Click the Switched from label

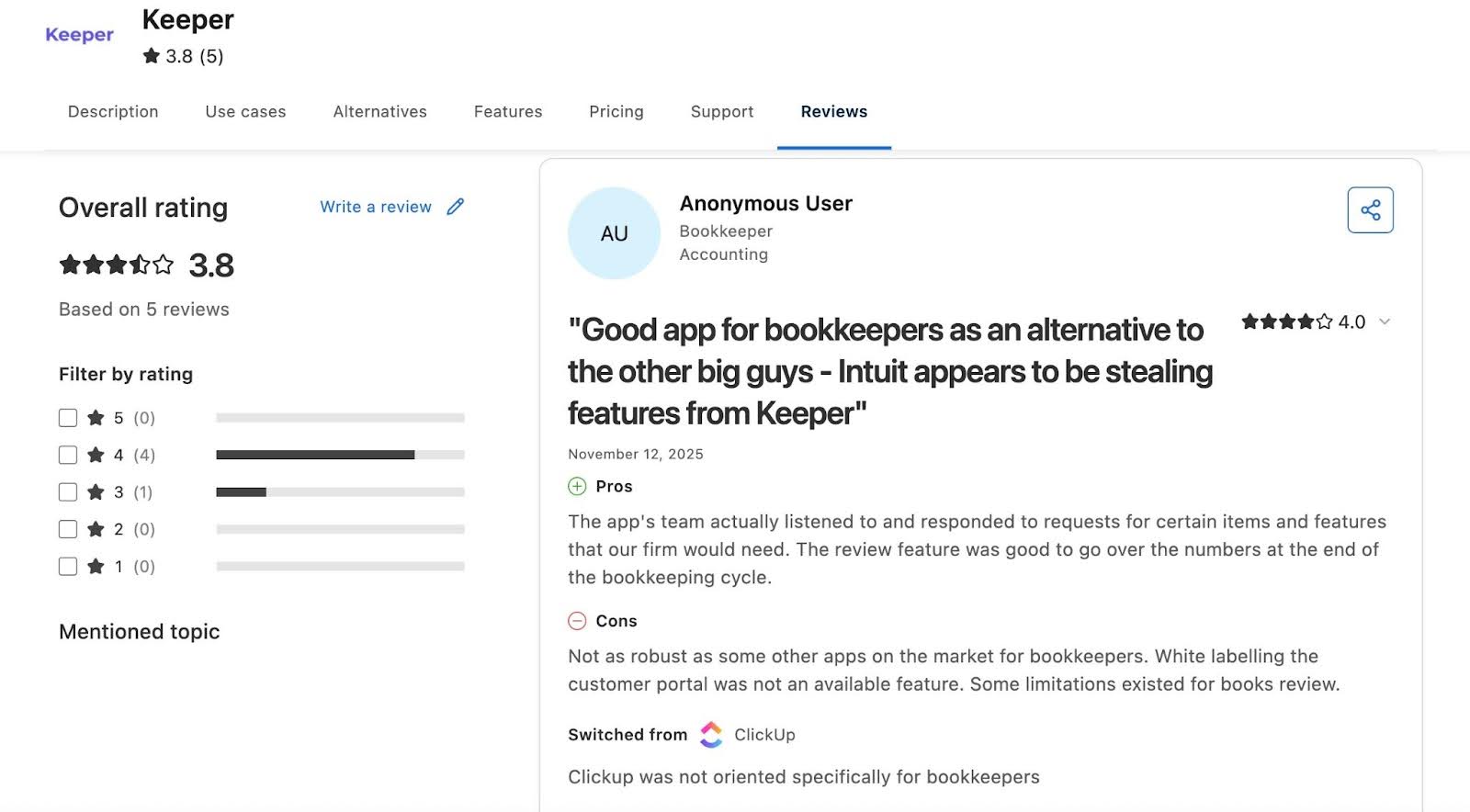pyautogui.click(x=628, y=735)
